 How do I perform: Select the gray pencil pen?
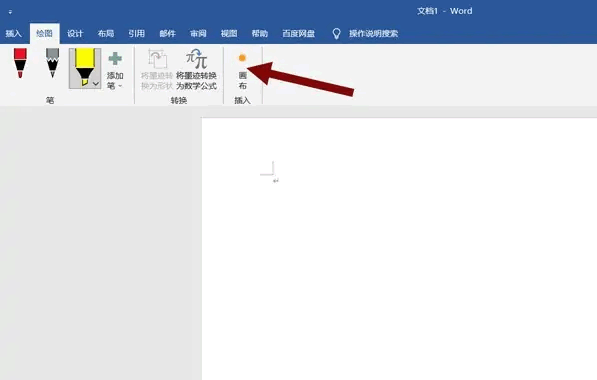click(53, 63)
